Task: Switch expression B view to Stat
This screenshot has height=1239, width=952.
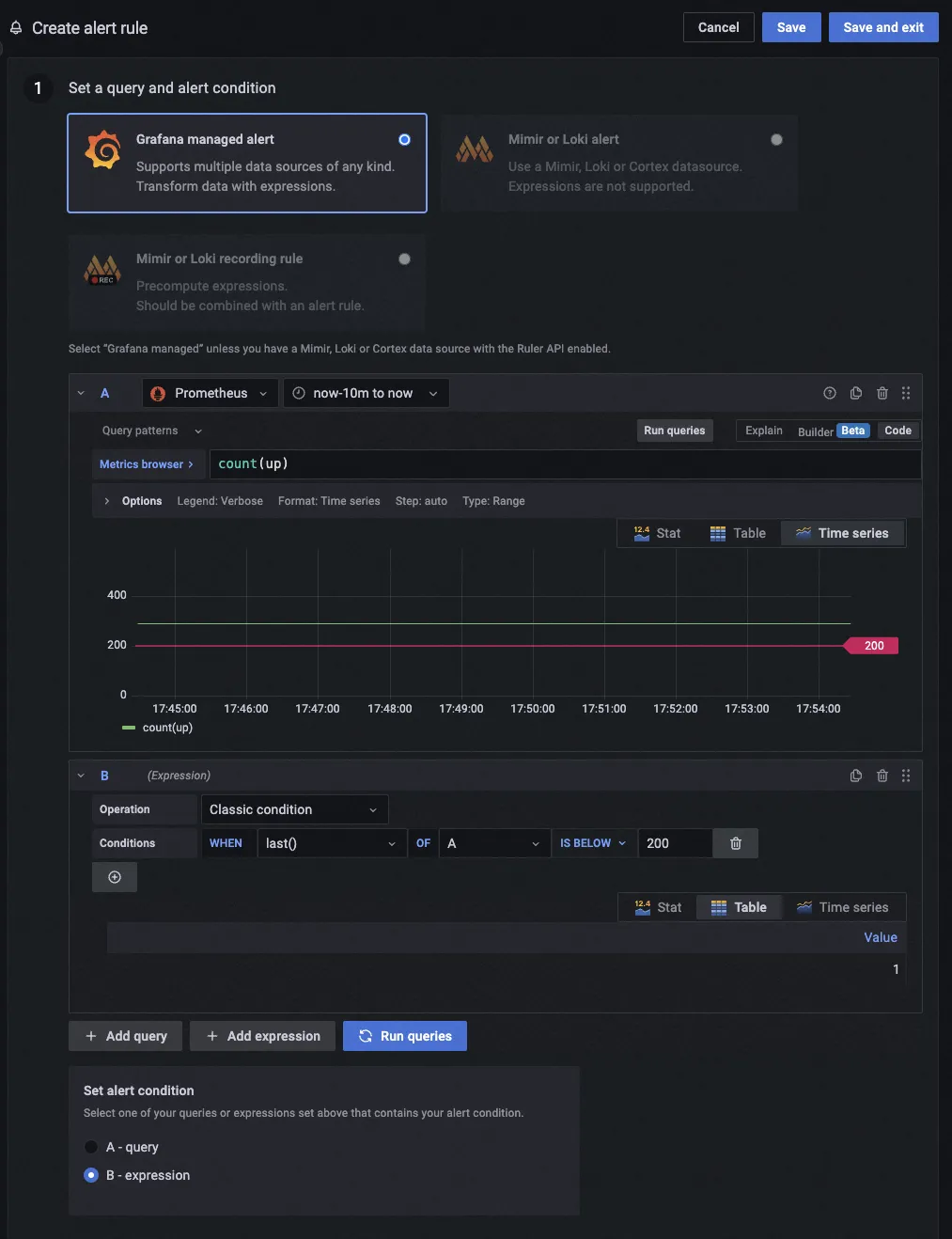Action: [658, 907]
